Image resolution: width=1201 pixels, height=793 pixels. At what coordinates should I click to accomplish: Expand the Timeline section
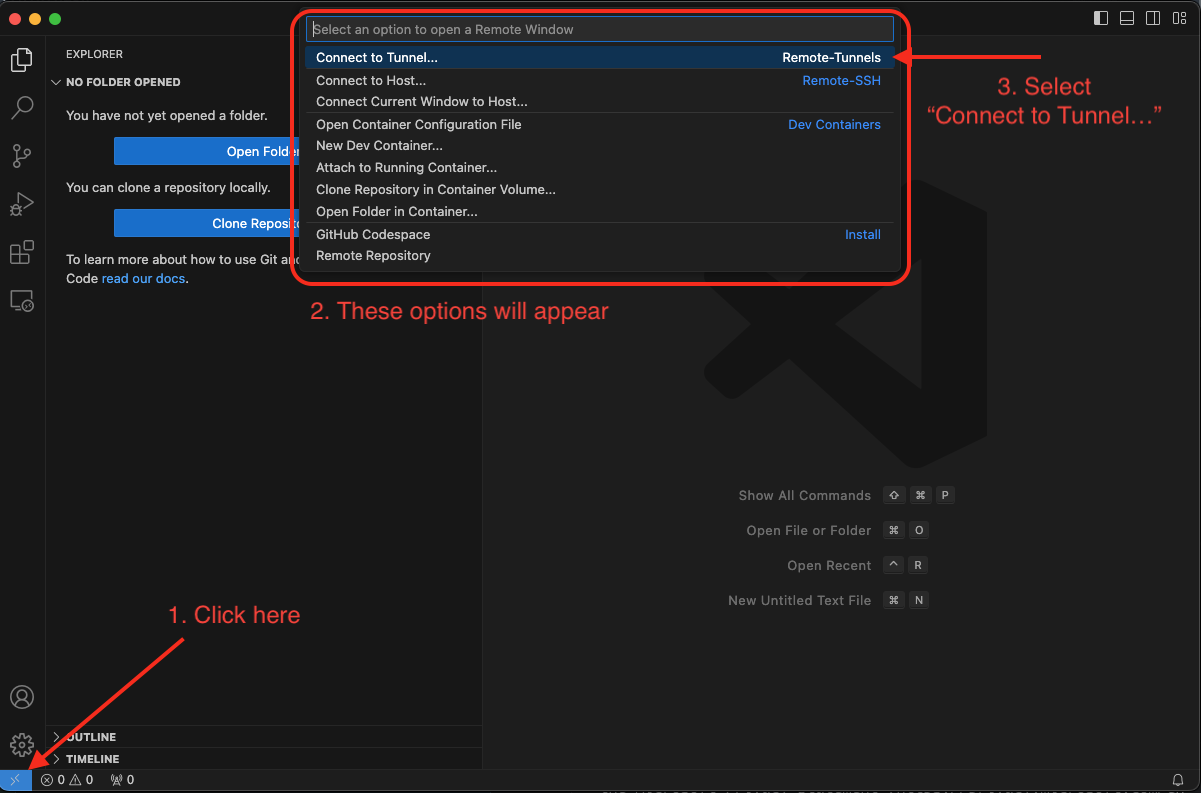(92, 759)
